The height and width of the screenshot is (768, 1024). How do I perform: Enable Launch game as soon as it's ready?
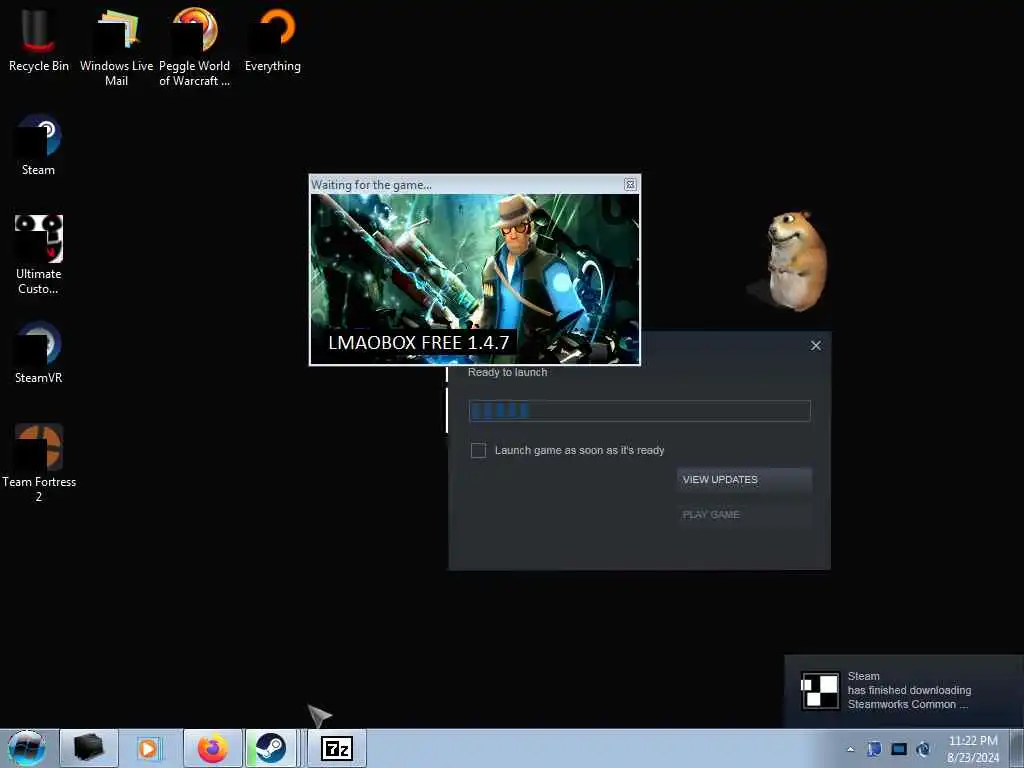pyautogui.click(x=478, y=451)
